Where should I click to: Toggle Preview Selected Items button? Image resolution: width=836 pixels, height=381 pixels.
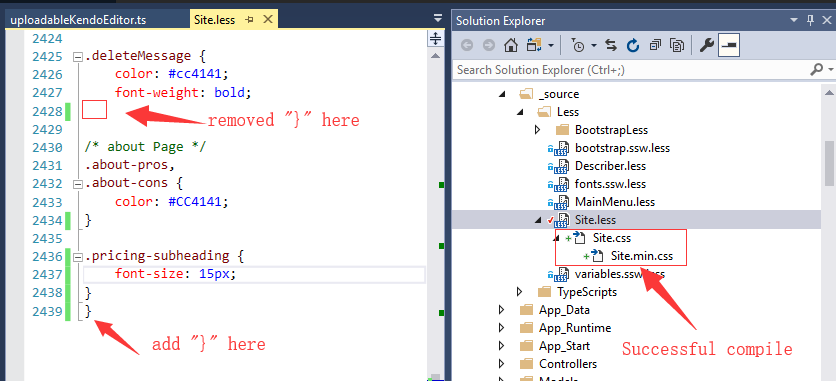[728, 46]
